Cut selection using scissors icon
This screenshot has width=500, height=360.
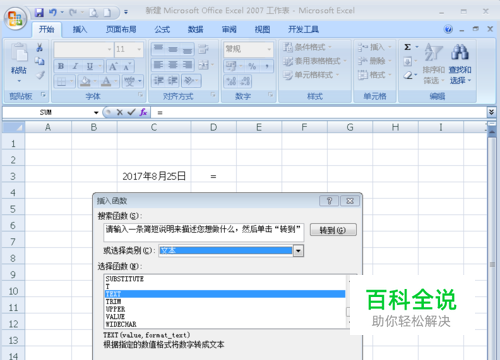tap(40, 48)
